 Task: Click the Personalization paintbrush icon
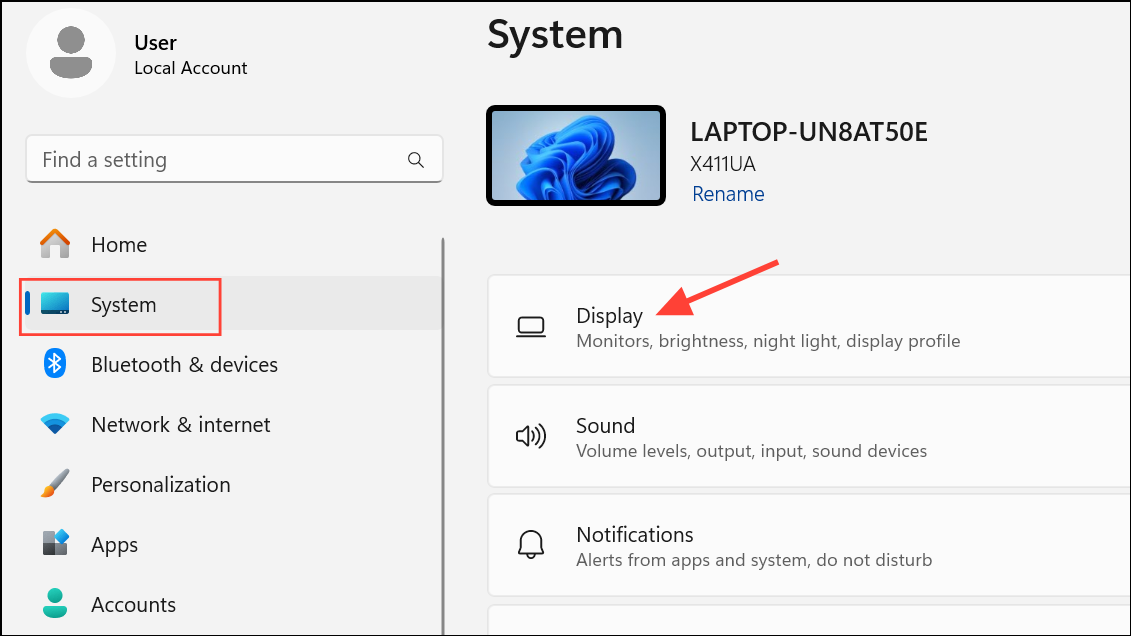[55, 484]
